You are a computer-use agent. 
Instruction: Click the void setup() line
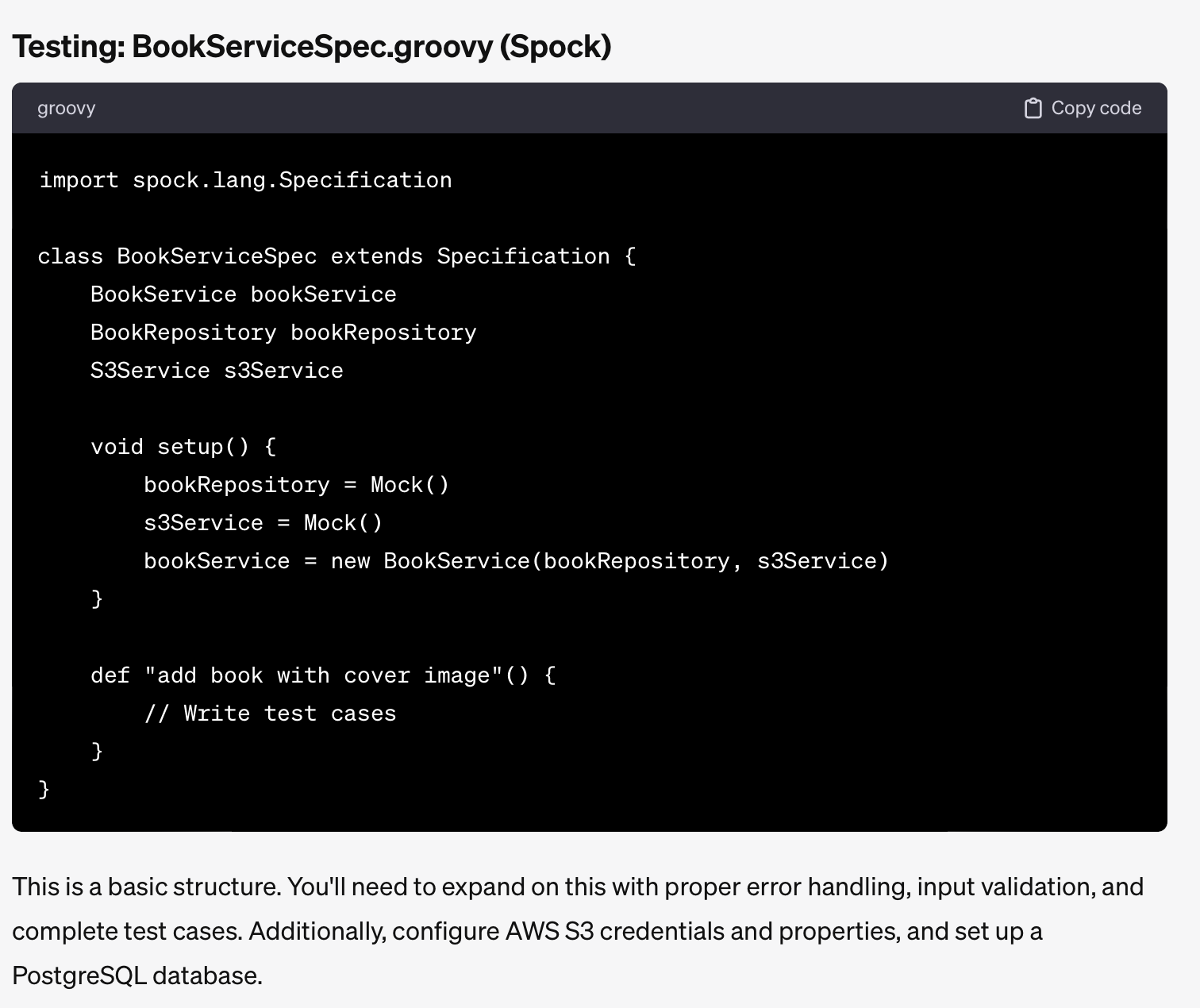pos(183,447)
